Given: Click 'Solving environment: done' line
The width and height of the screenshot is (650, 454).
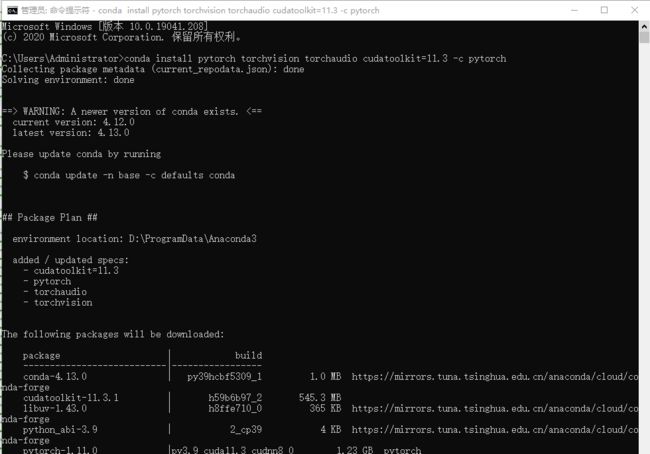Looking at the screenshot, I should pos(68,80).
